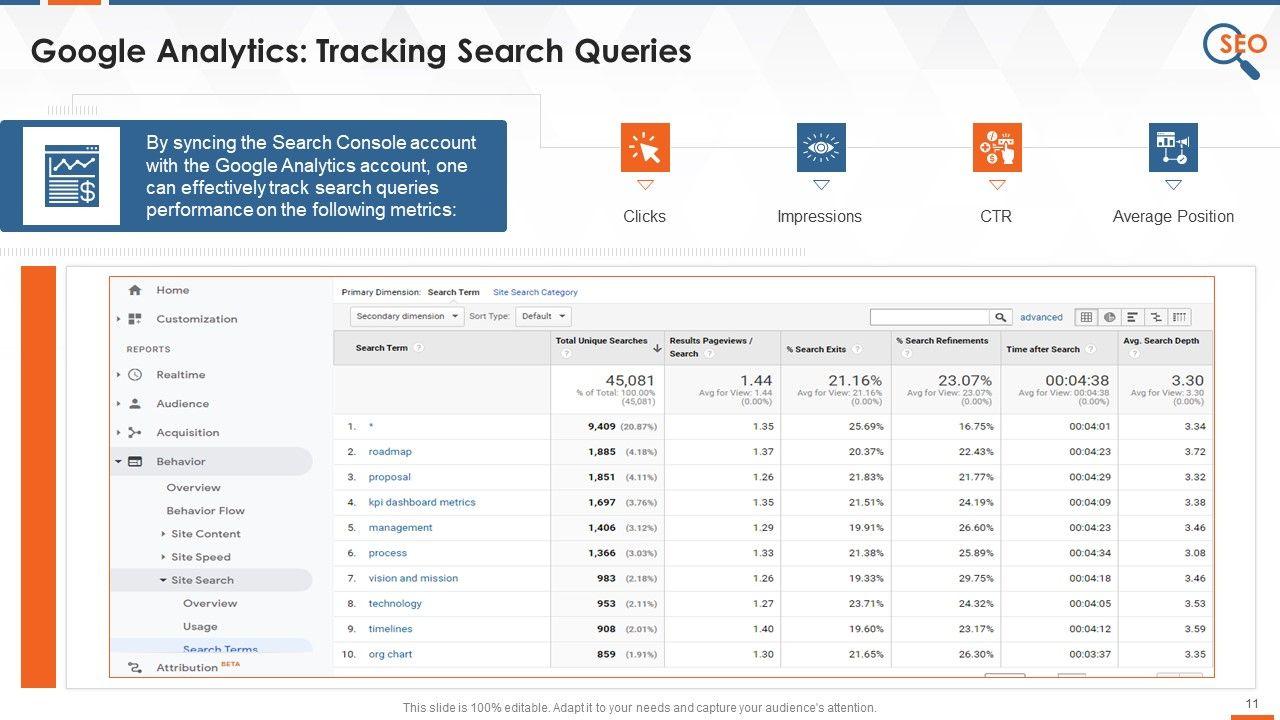1280x720 pixels.
Task: Switch to the pie chart percentage view
Action: point(1109,317)
